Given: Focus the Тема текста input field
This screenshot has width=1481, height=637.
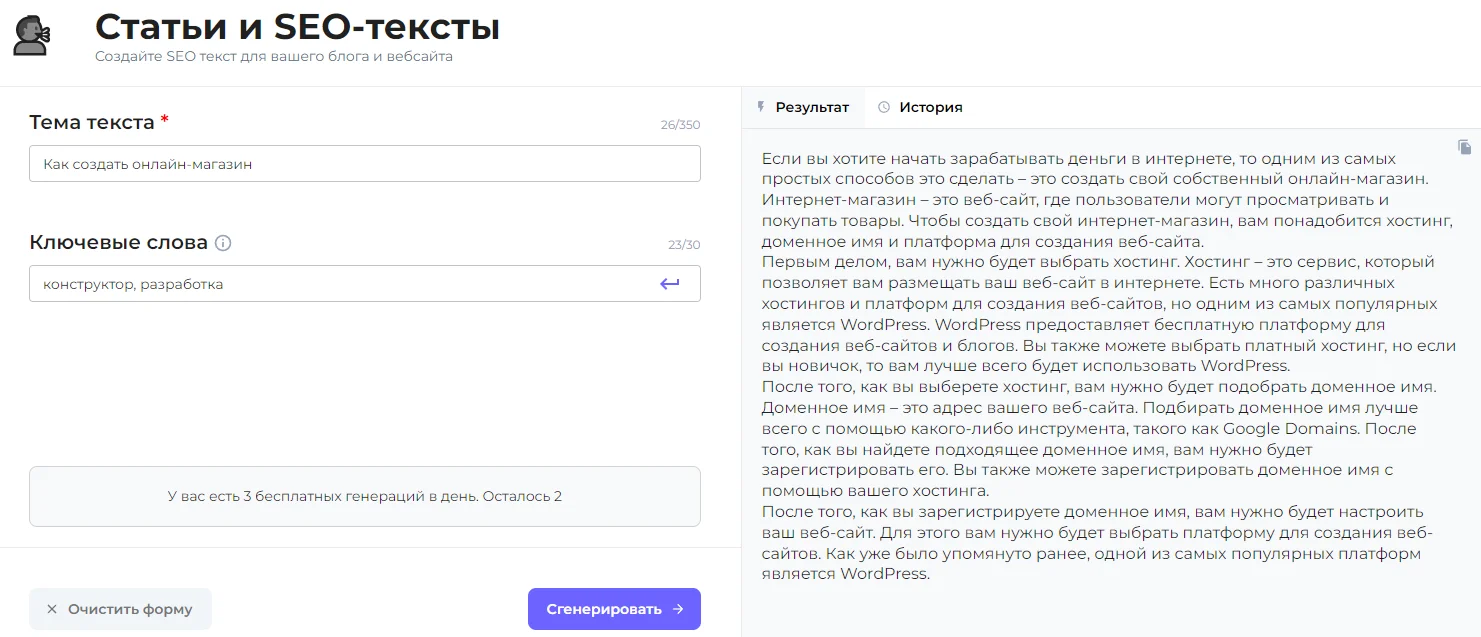Looking at the screenshot, I should 364,164.
